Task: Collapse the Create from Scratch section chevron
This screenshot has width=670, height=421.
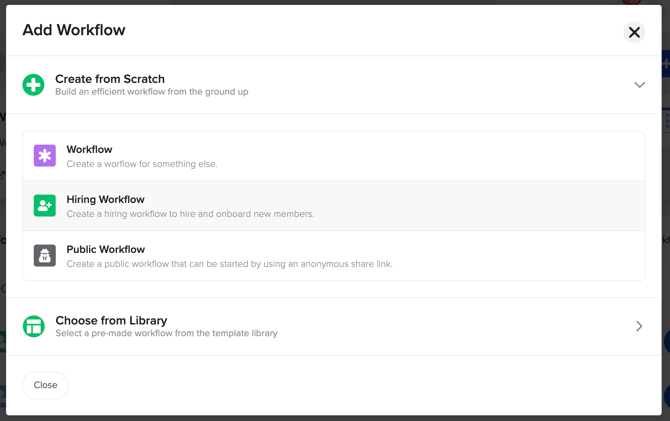Action: coord(639,85)
